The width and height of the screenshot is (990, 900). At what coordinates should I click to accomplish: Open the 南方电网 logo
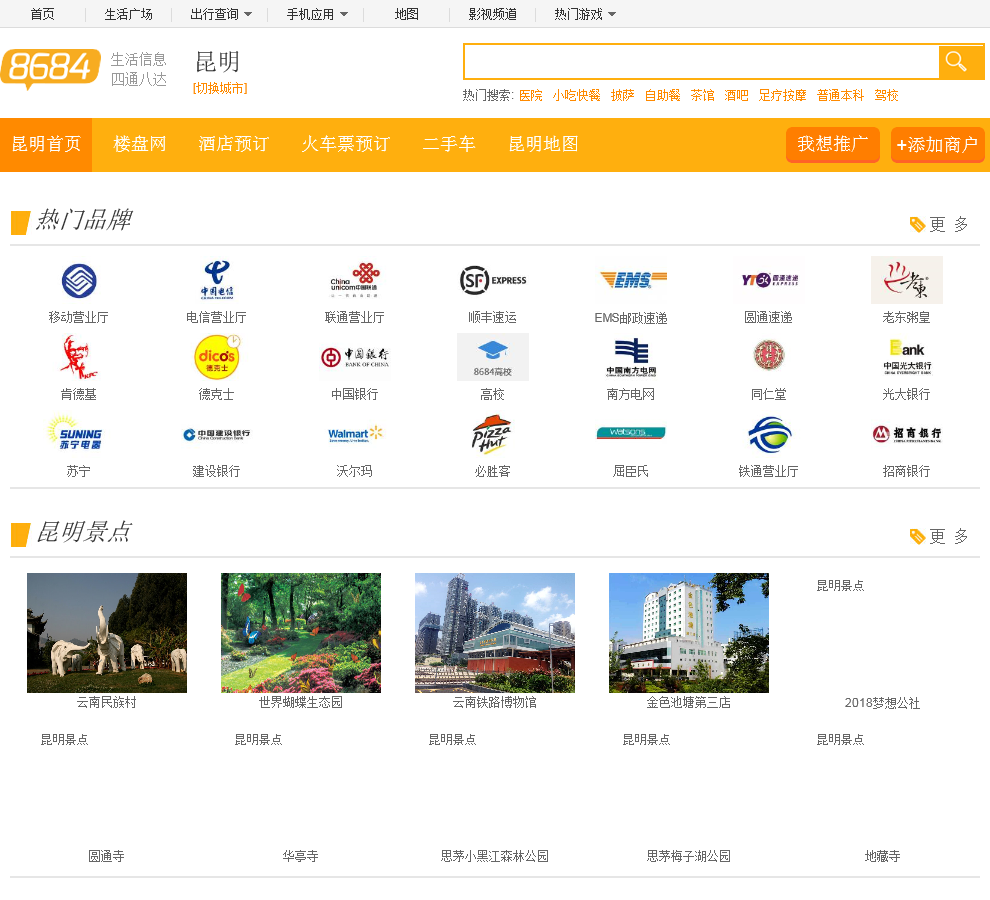(x=631, y=357)
